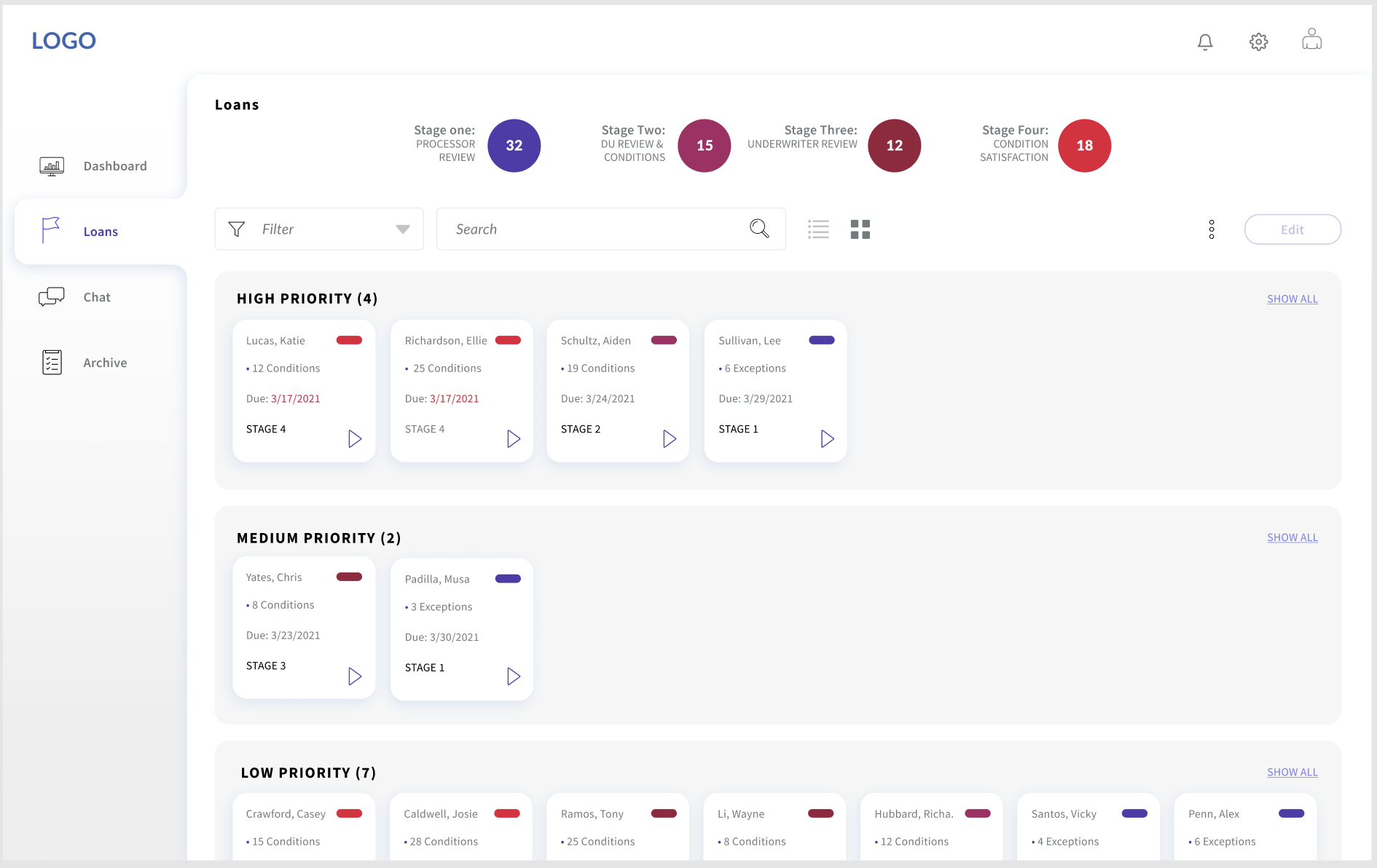This screenshot has height=868, width=1377.
Task: Click the MEDIUM PRIORITY (2) heading
Action: click(319, 538)
